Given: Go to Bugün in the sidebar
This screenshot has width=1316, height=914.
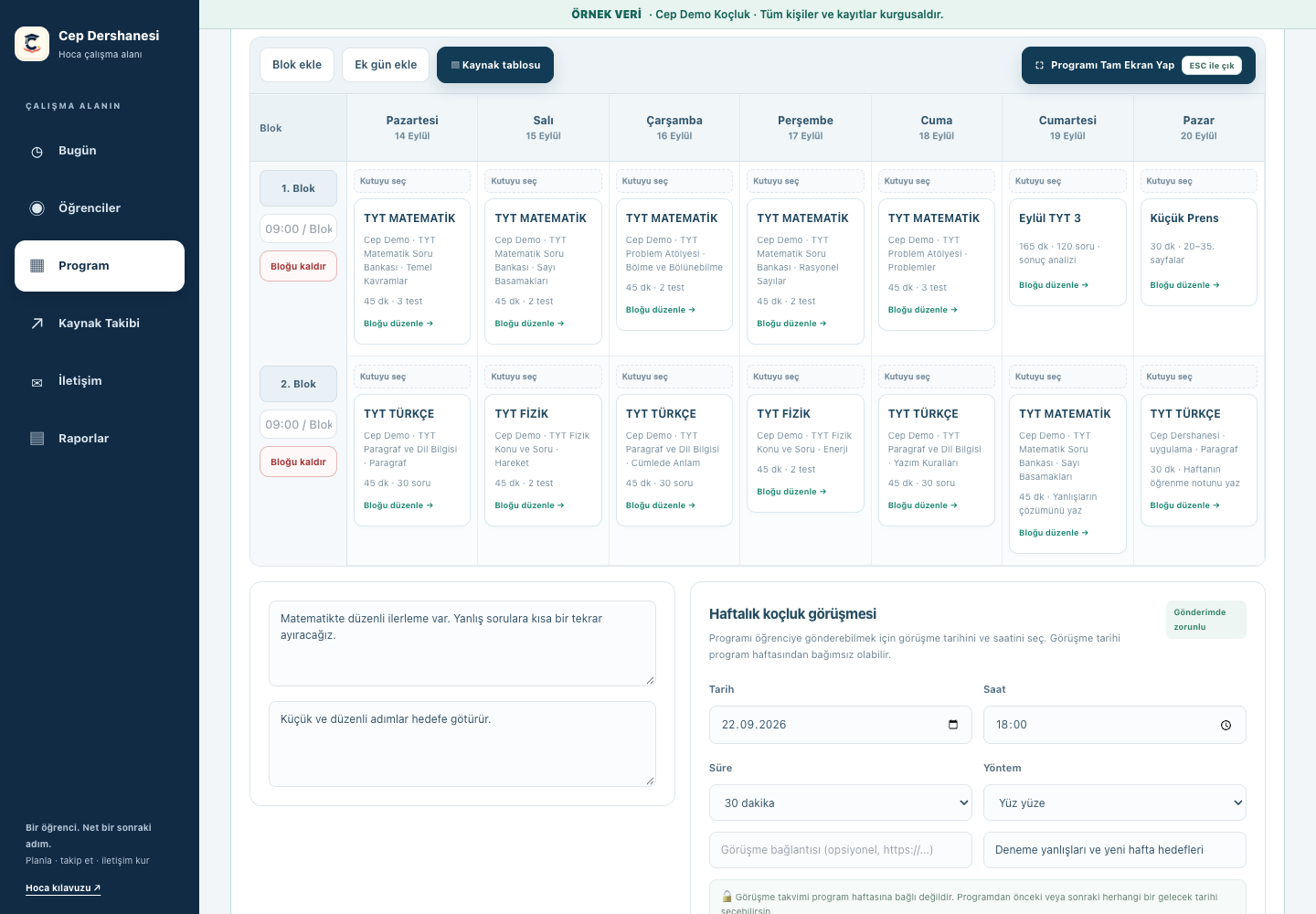Looking at the screenshot, I should click(x=100, y=151).
